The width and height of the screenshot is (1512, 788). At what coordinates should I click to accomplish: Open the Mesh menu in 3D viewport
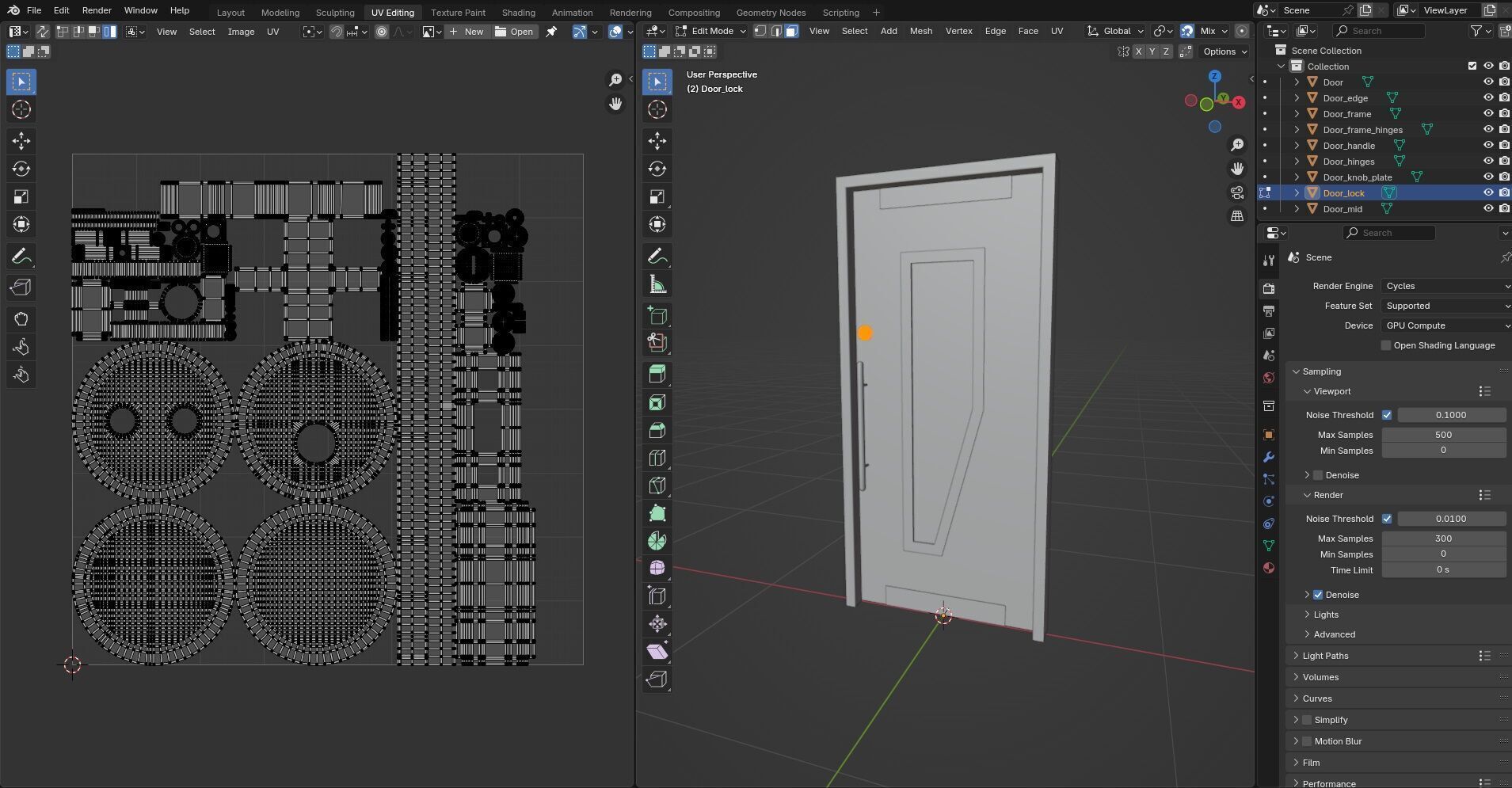(920, 31)
